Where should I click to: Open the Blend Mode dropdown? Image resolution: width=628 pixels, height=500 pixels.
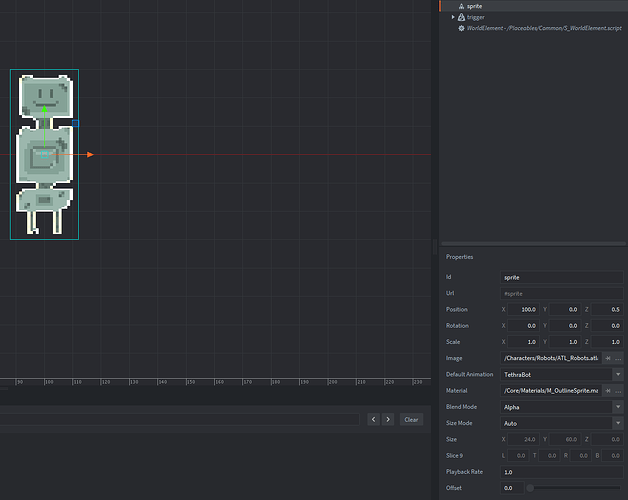[x=619, y=407]
